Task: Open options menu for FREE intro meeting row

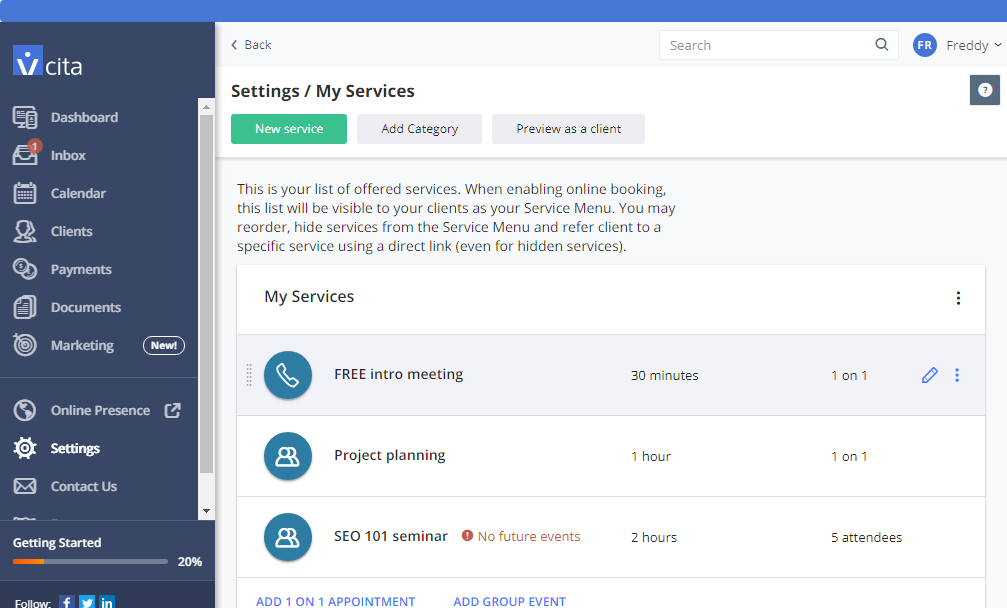Action: (957, 375)
